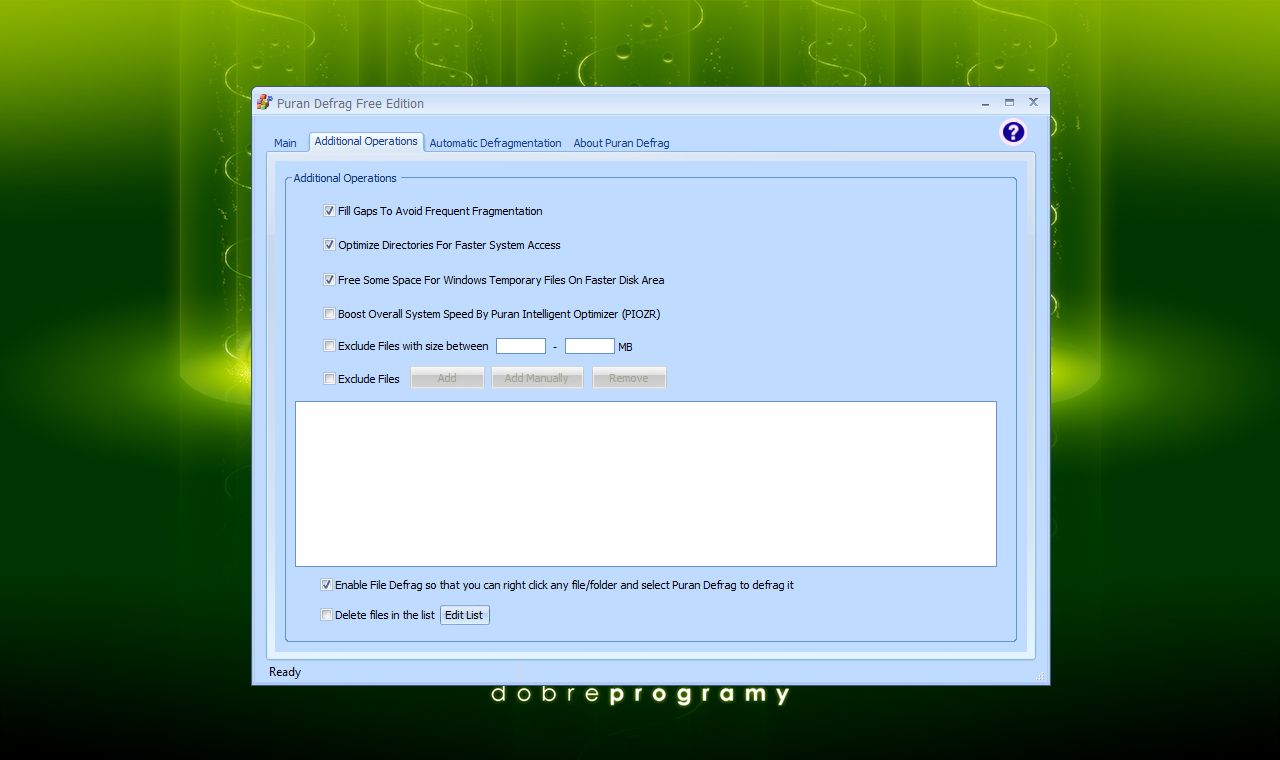Select the Additional Operations tab
The image size is (1280, 760).
tap(366, 142)
